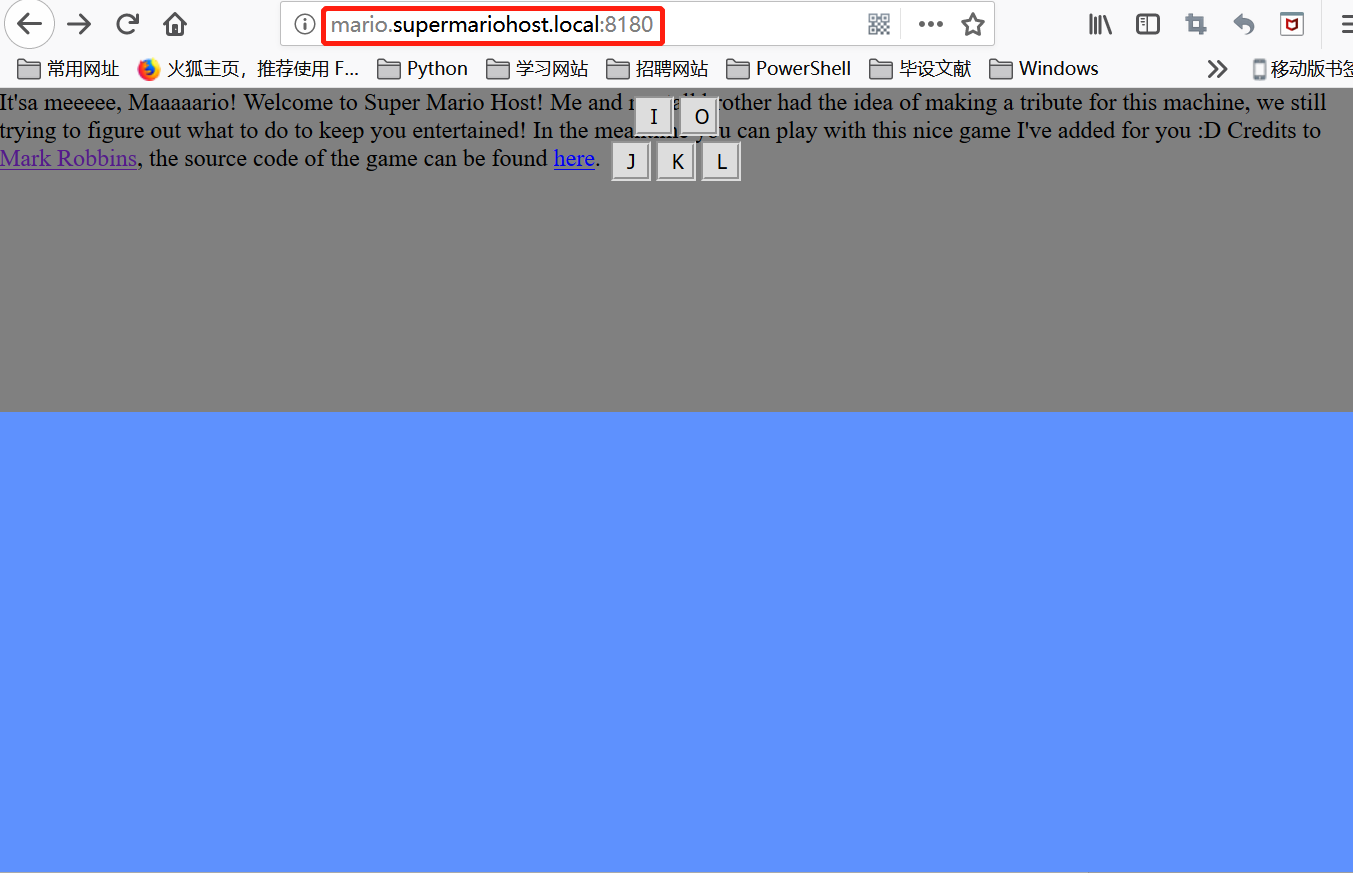Reload the current page
Viewport: 1353px width, 873px height.
click(127, 24)
